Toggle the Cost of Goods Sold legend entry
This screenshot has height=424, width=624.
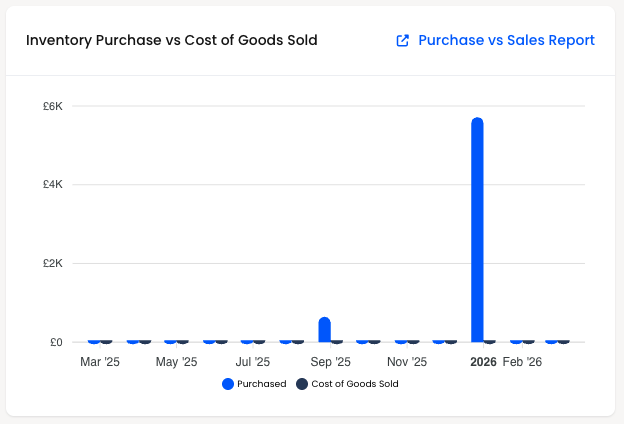[x=347, y=384]
